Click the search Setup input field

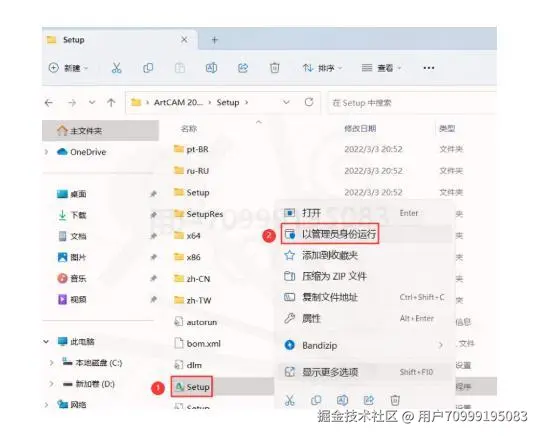[412, 103]
